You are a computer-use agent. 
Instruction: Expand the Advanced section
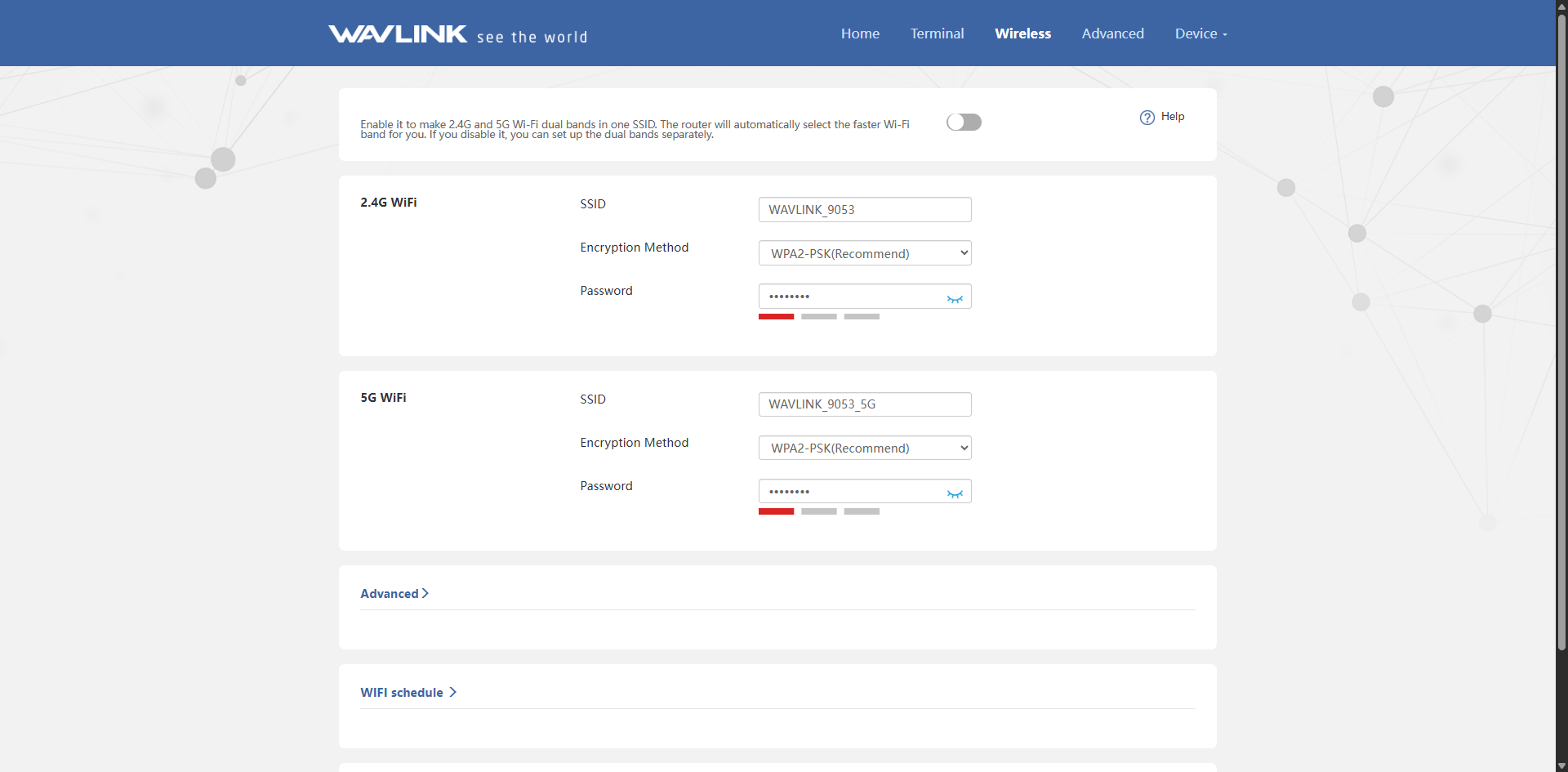(x=394, y=594)
